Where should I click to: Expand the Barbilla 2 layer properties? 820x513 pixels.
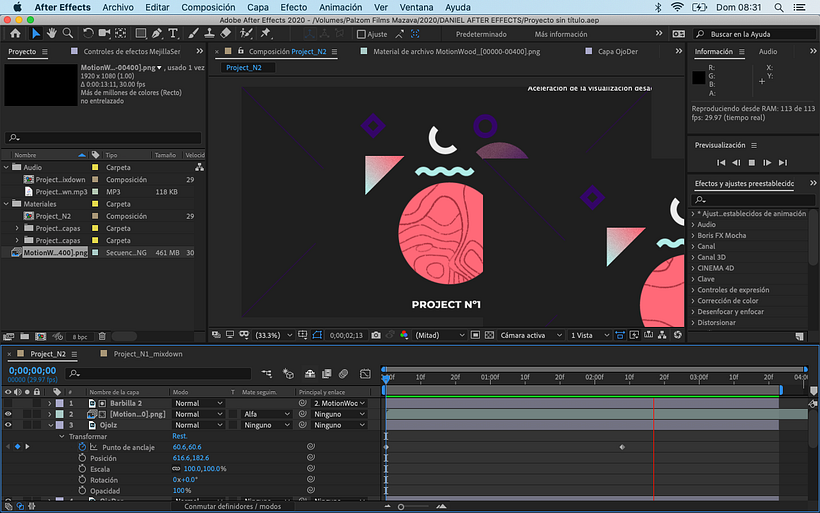[50, 403]
